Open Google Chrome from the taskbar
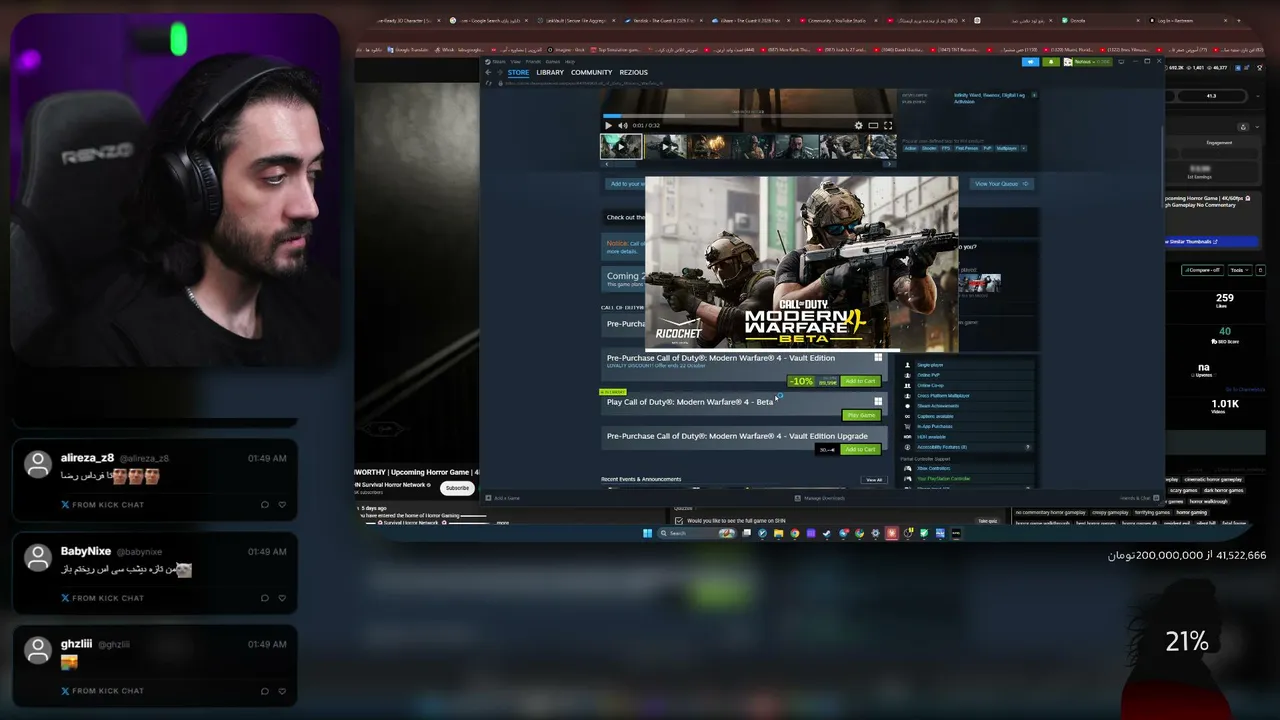 795,533
